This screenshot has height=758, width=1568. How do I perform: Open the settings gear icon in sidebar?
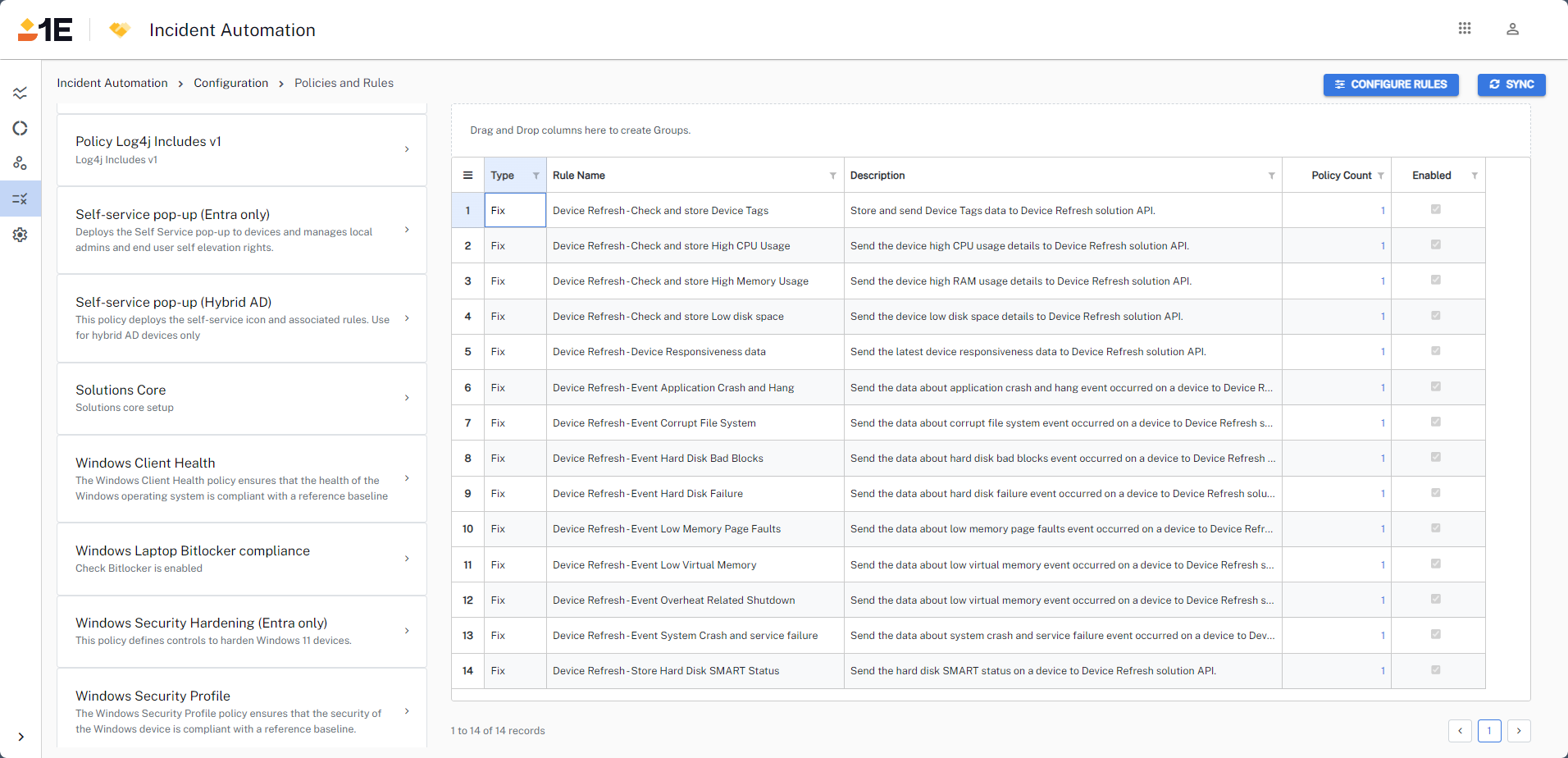tap(21, 235)
